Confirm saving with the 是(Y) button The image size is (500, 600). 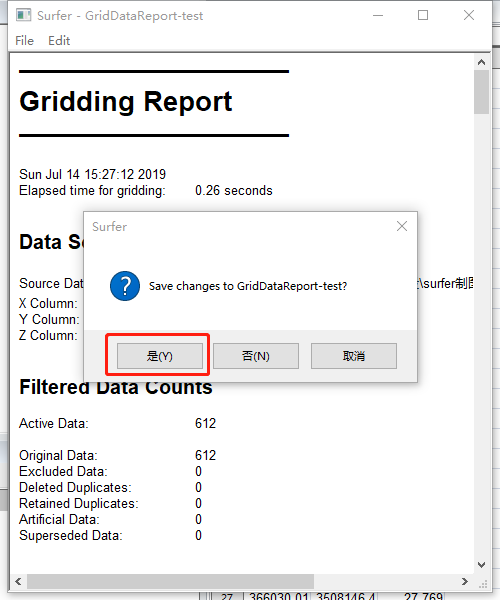[x=160, y=356]
